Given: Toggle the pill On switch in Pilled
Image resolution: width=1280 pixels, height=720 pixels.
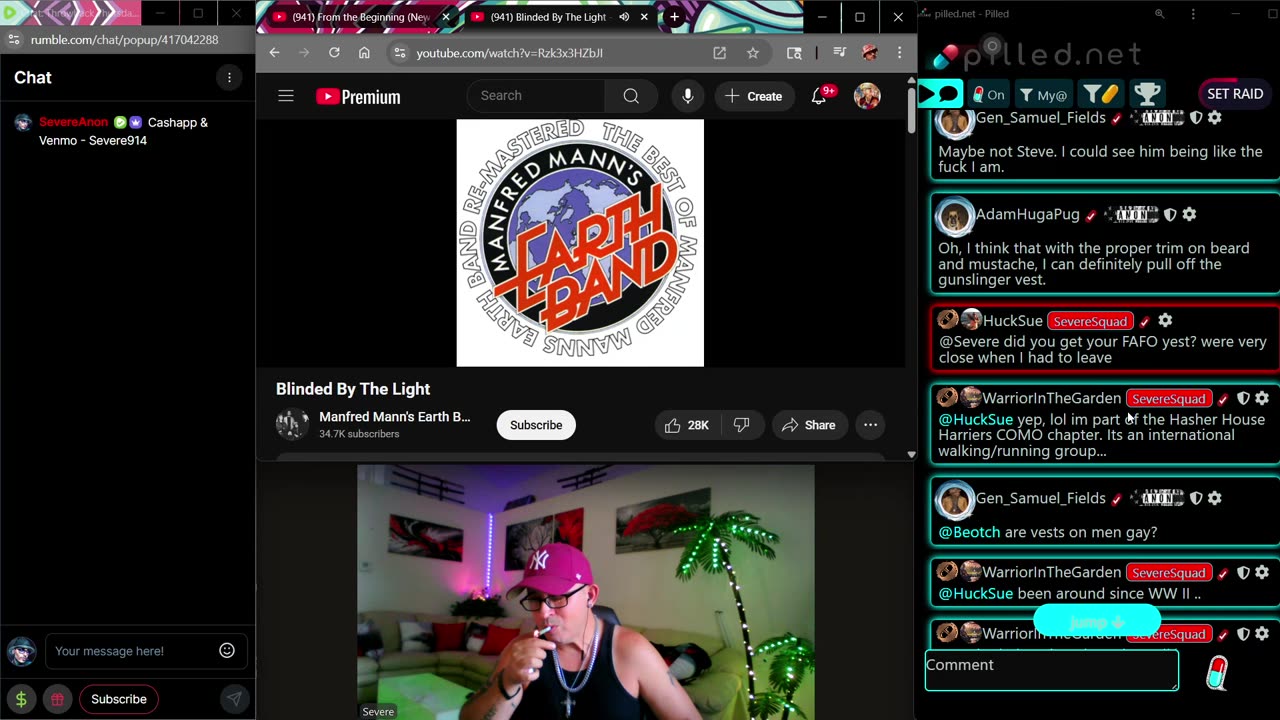Looking at the screenshot, I should pyautogui.click(x=988, y=95).
